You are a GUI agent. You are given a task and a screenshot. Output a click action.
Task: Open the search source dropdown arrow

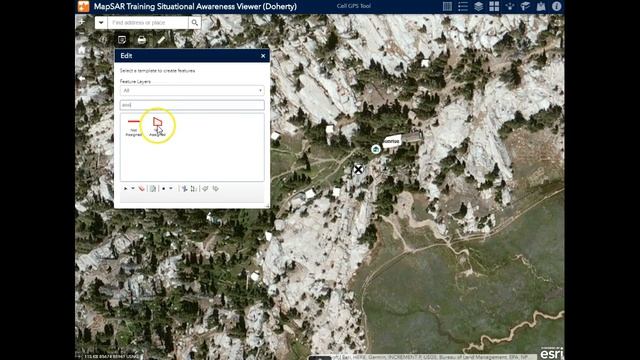point(101,23)
